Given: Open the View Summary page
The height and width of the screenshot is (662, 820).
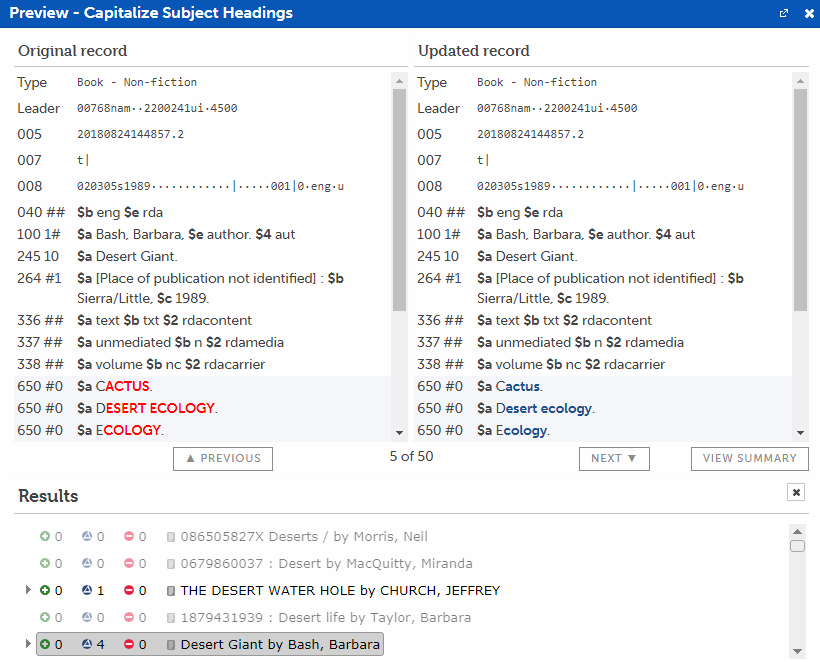Looking at the screenshot, I should 749,458.
